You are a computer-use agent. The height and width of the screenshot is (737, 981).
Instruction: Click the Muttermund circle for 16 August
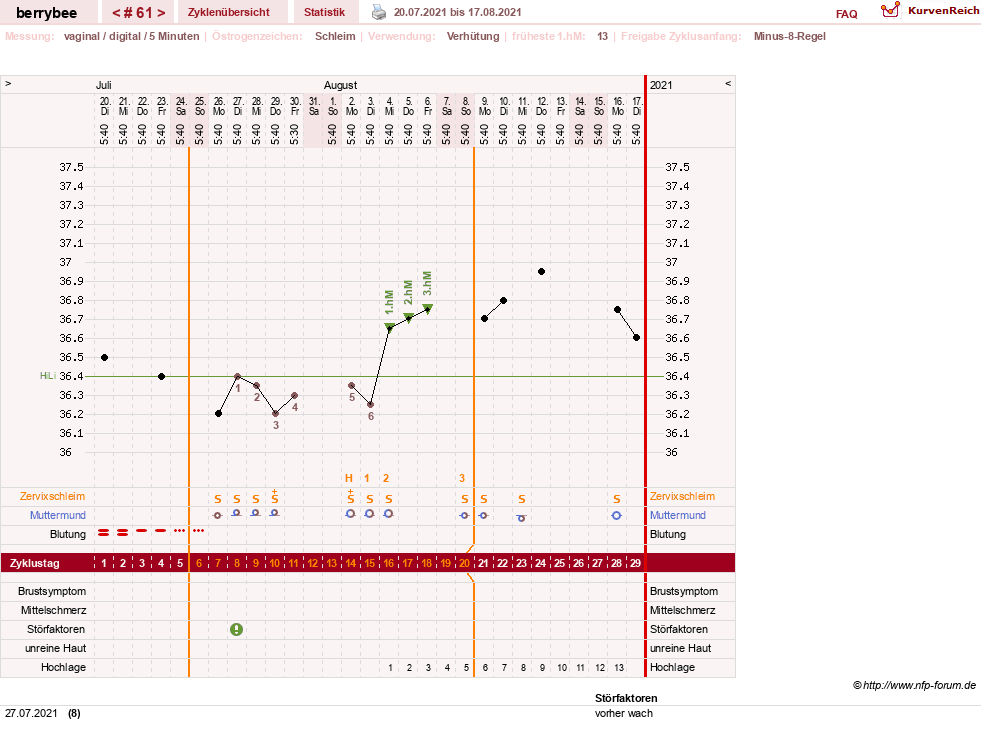coord(616,516)
